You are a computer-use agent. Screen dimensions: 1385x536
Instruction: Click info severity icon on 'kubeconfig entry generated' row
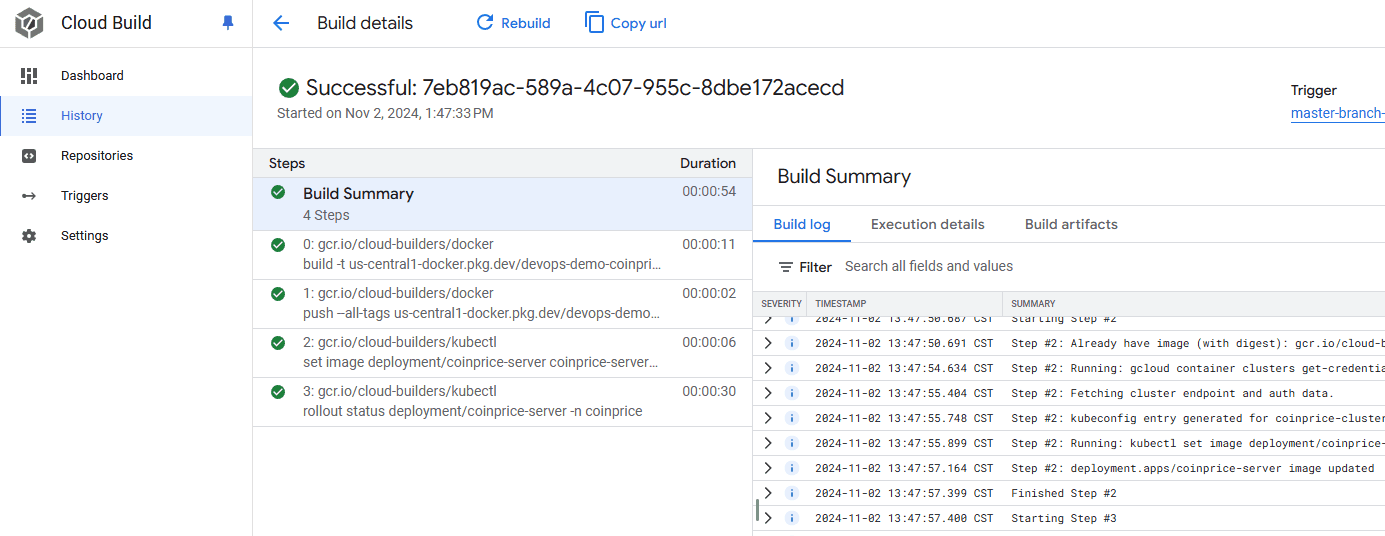pos(792,418)
